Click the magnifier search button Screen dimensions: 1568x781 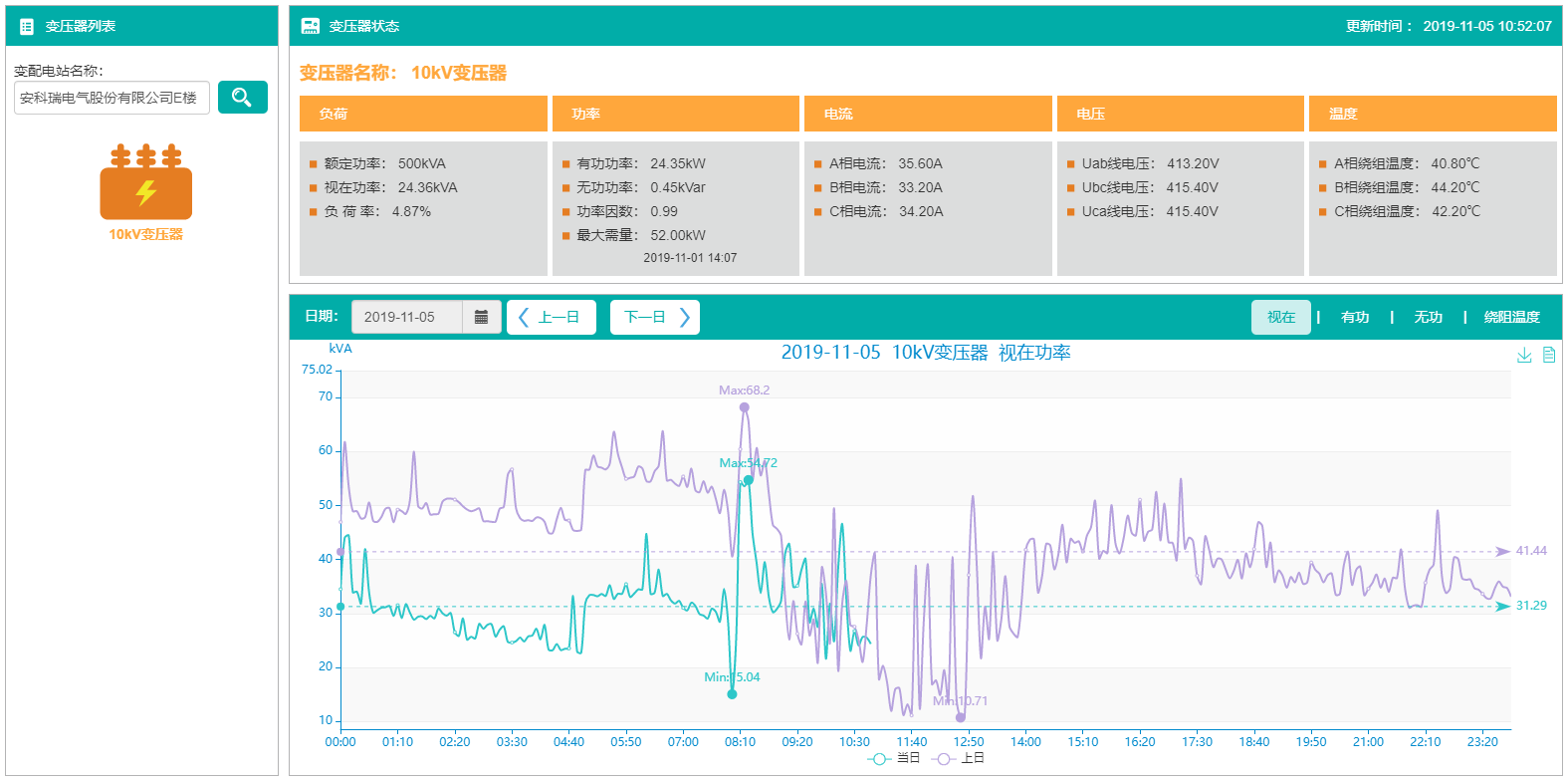click(x=242, y=98)
